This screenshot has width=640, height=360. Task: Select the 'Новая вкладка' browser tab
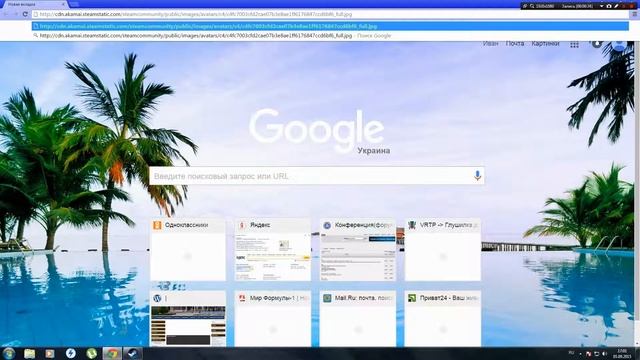click(x=35, y=4)
